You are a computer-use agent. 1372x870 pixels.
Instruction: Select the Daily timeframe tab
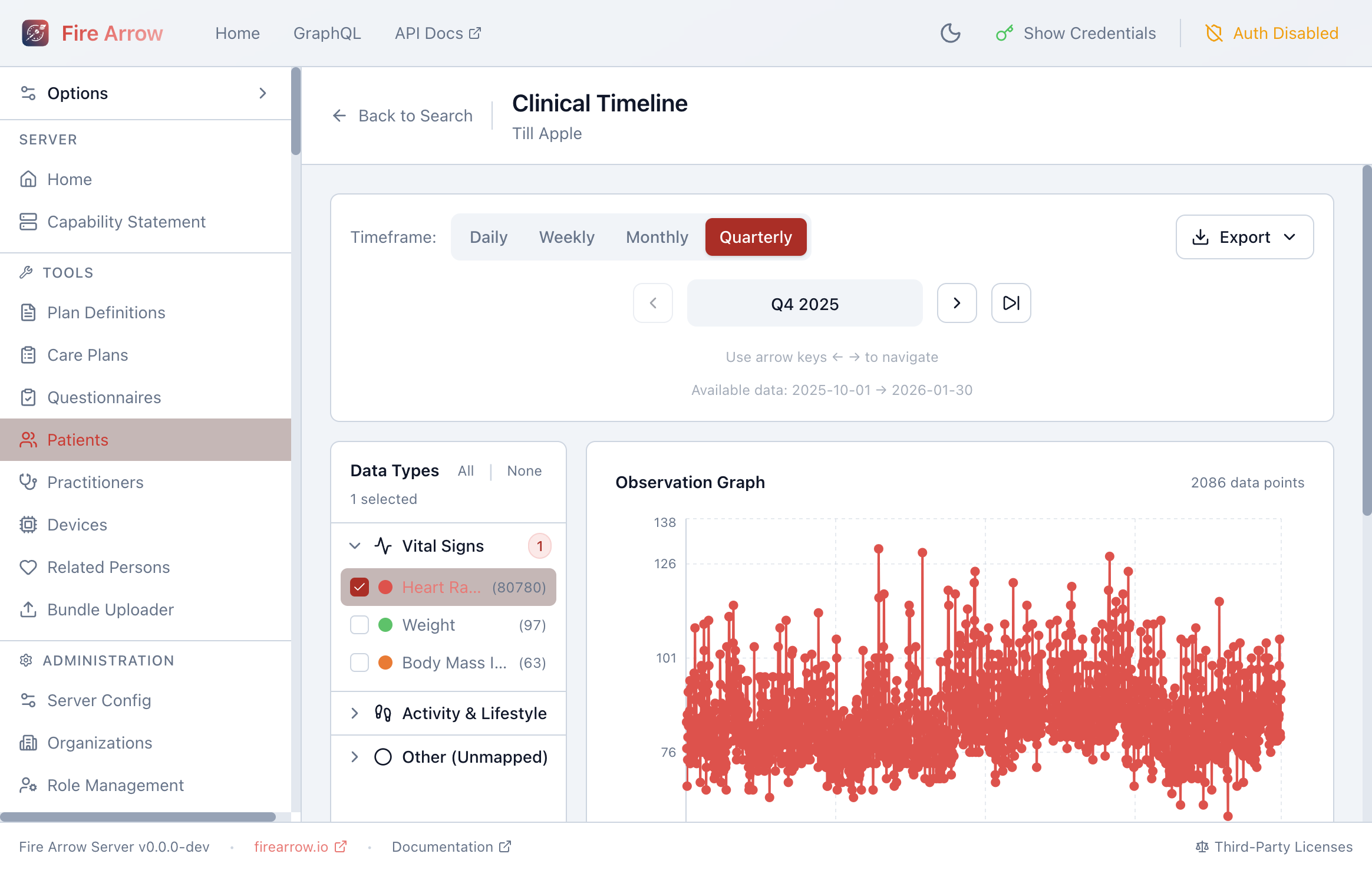489,237
